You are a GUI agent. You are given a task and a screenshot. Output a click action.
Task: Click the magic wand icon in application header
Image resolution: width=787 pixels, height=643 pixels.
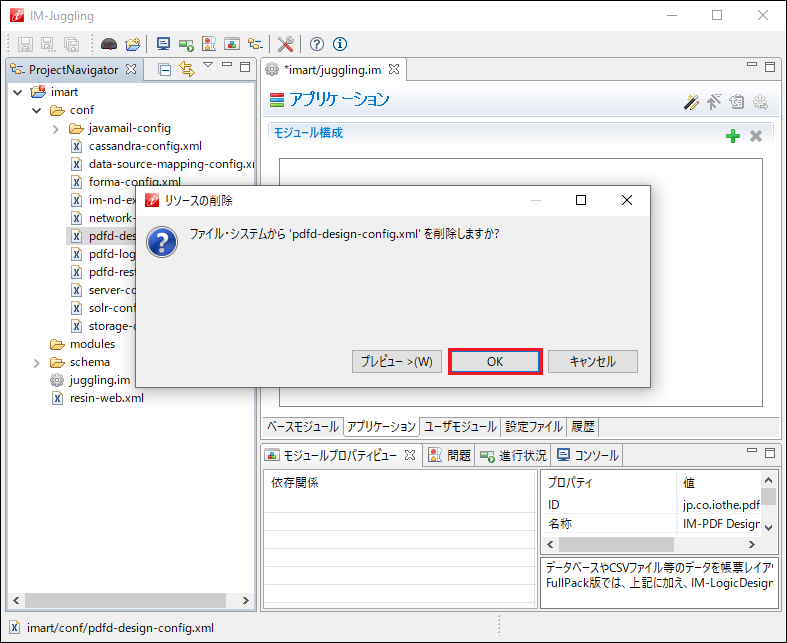tap(691, 102)
